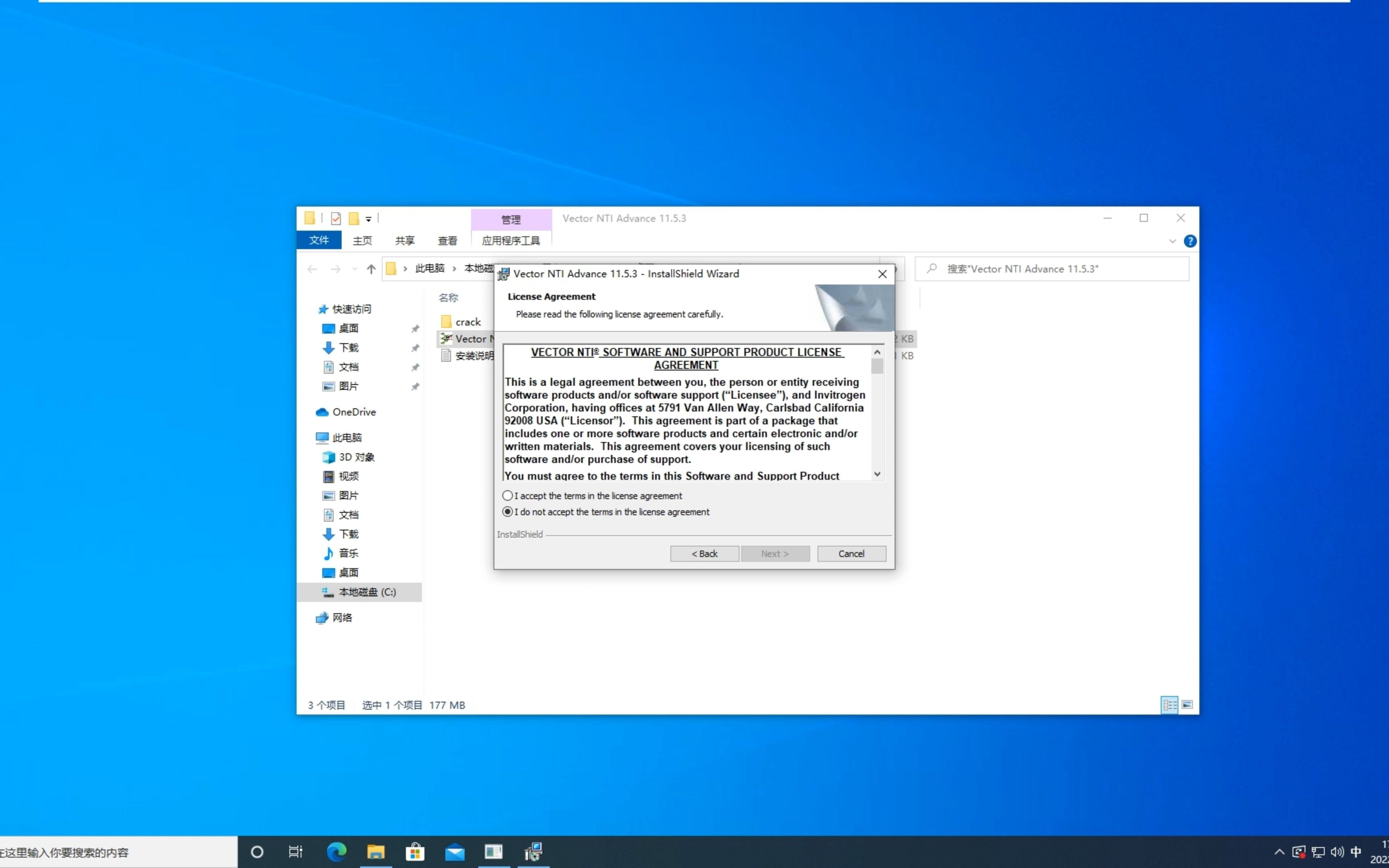Show hidden system tray icons
1389x868 pixels.
[x=1279, y=852]
